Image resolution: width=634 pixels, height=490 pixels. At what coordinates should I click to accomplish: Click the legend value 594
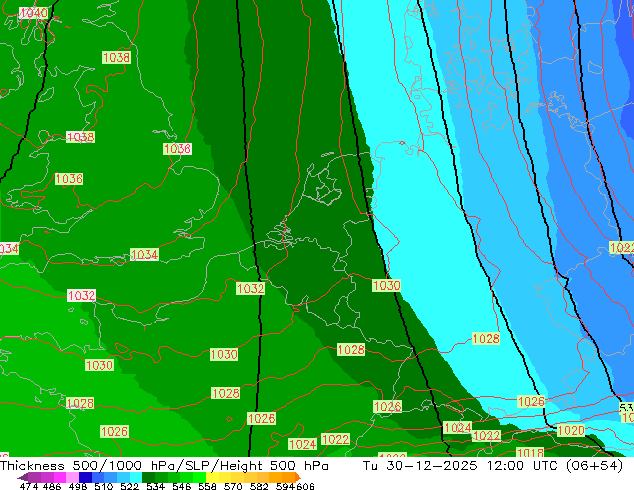[285, 486]
